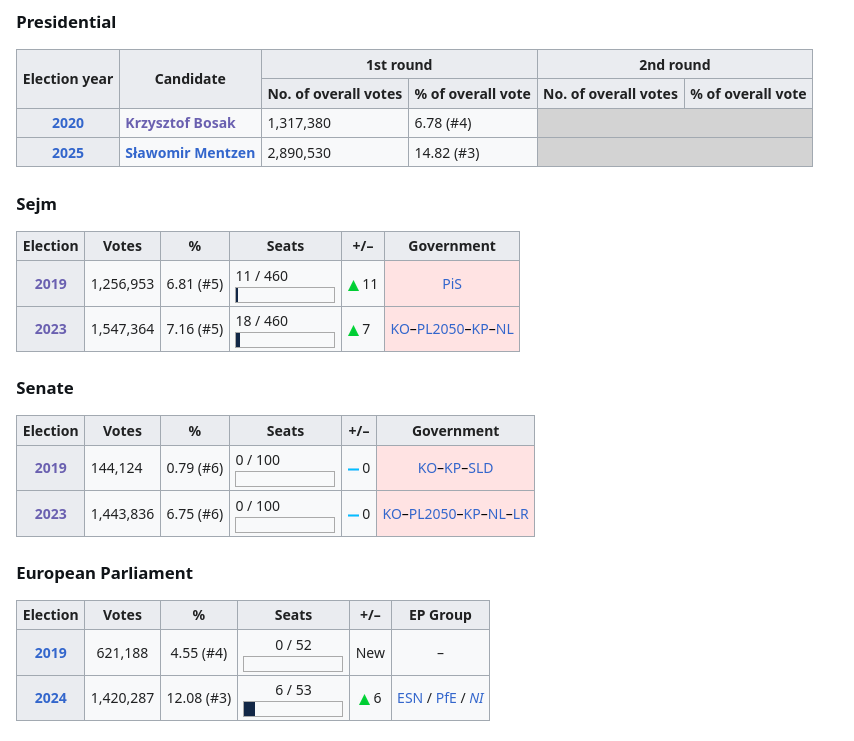
Task: Select the 1,420,287 votes cell
Action: 123,698
